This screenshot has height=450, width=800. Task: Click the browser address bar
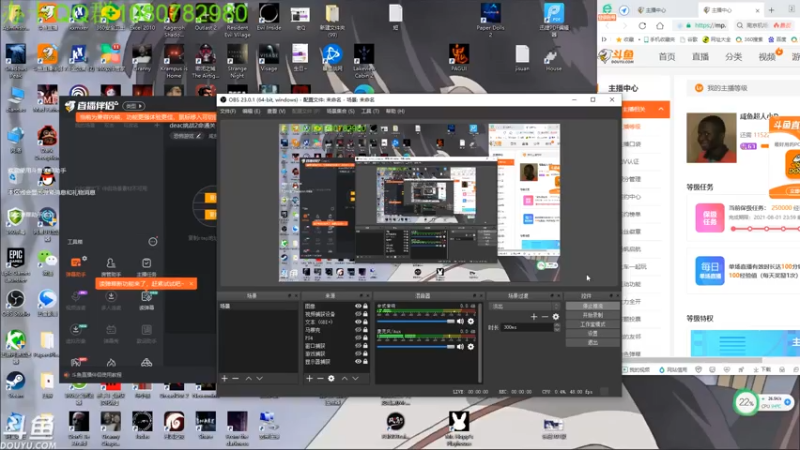tap(703, 25)
